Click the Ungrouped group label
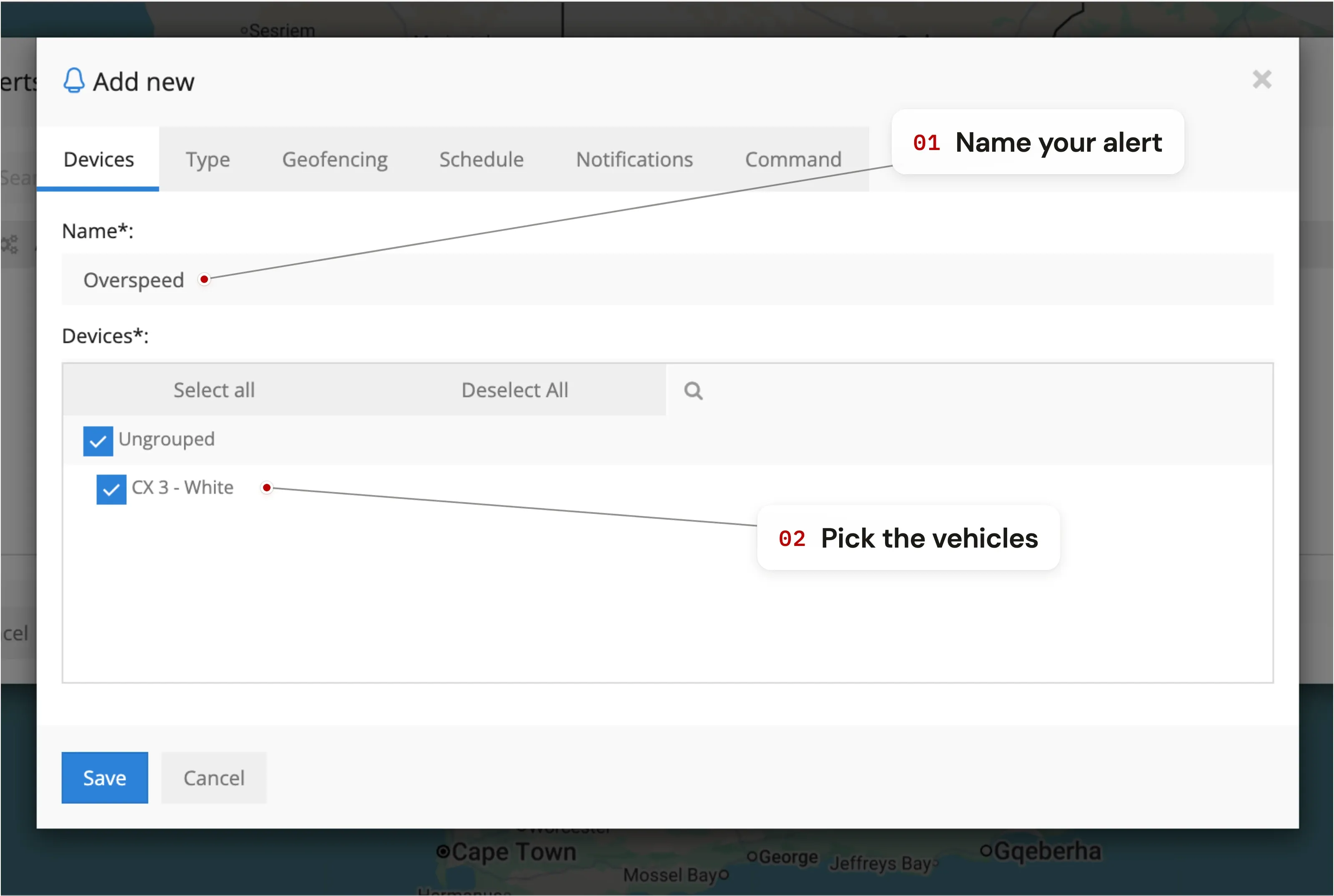 pos(167,439)
